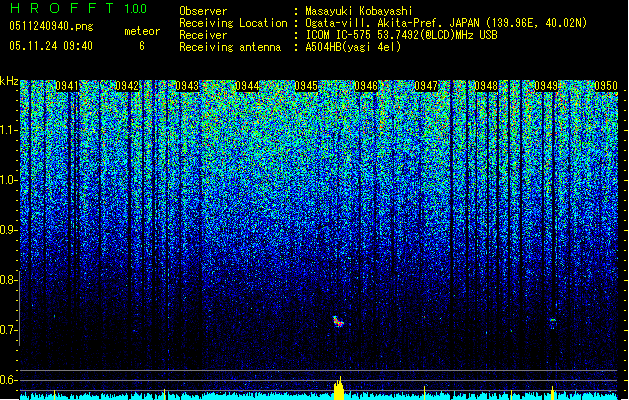The width and height of the screenshot is (629, 400).
Task: Click the meteor count value 6
Action: click(142, 46)
